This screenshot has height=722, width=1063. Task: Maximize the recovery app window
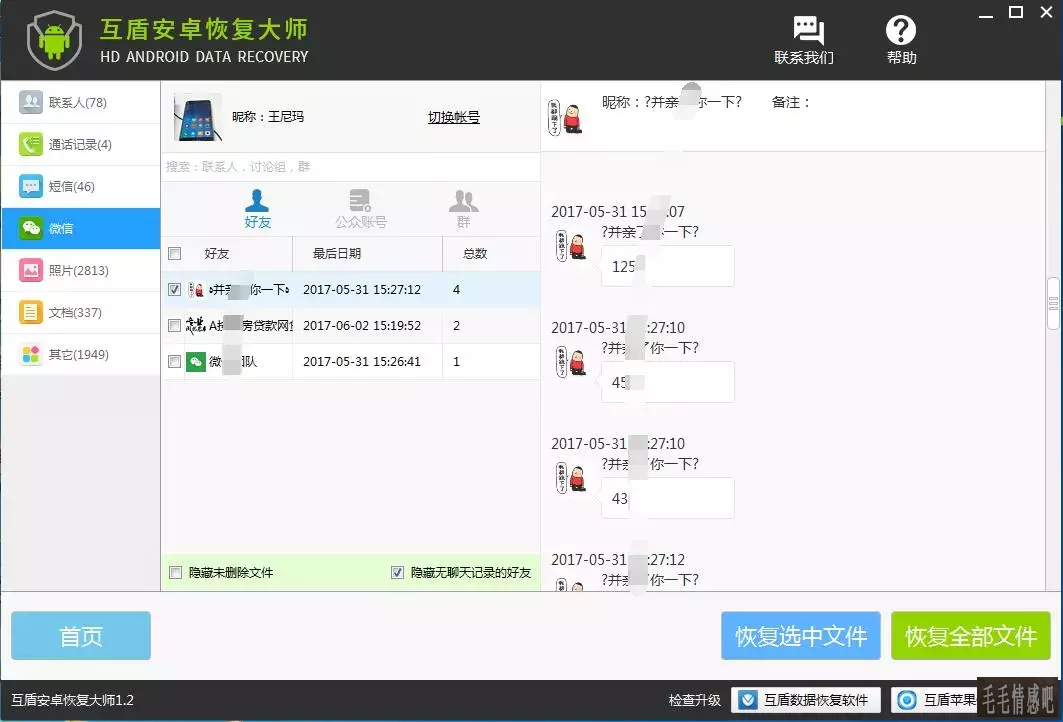(x=1016, y=12)
